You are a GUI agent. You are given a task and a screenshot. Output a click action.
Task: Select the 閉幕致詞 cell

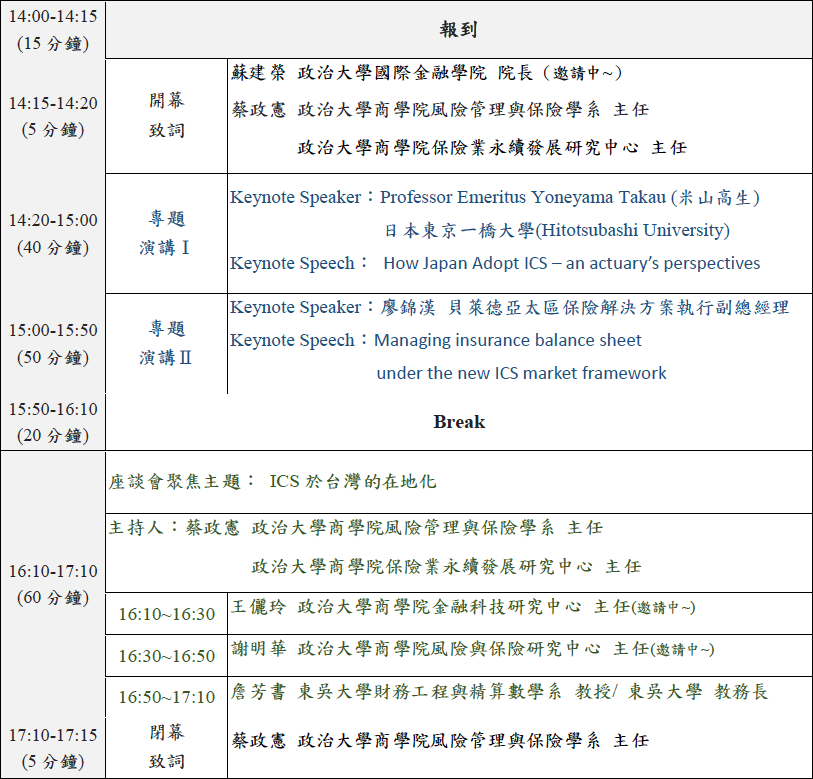tap(166, 747)
